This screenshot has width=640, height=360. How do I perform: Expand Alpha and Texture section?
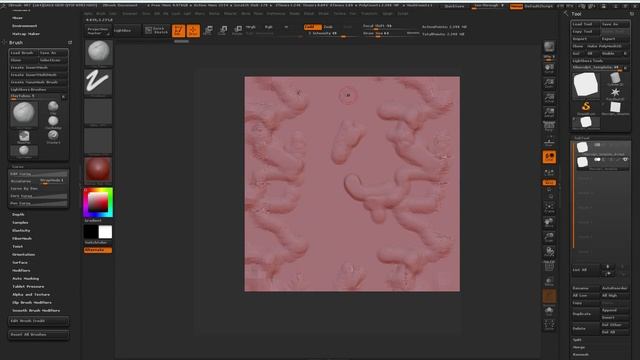click(x=31, y=294)
